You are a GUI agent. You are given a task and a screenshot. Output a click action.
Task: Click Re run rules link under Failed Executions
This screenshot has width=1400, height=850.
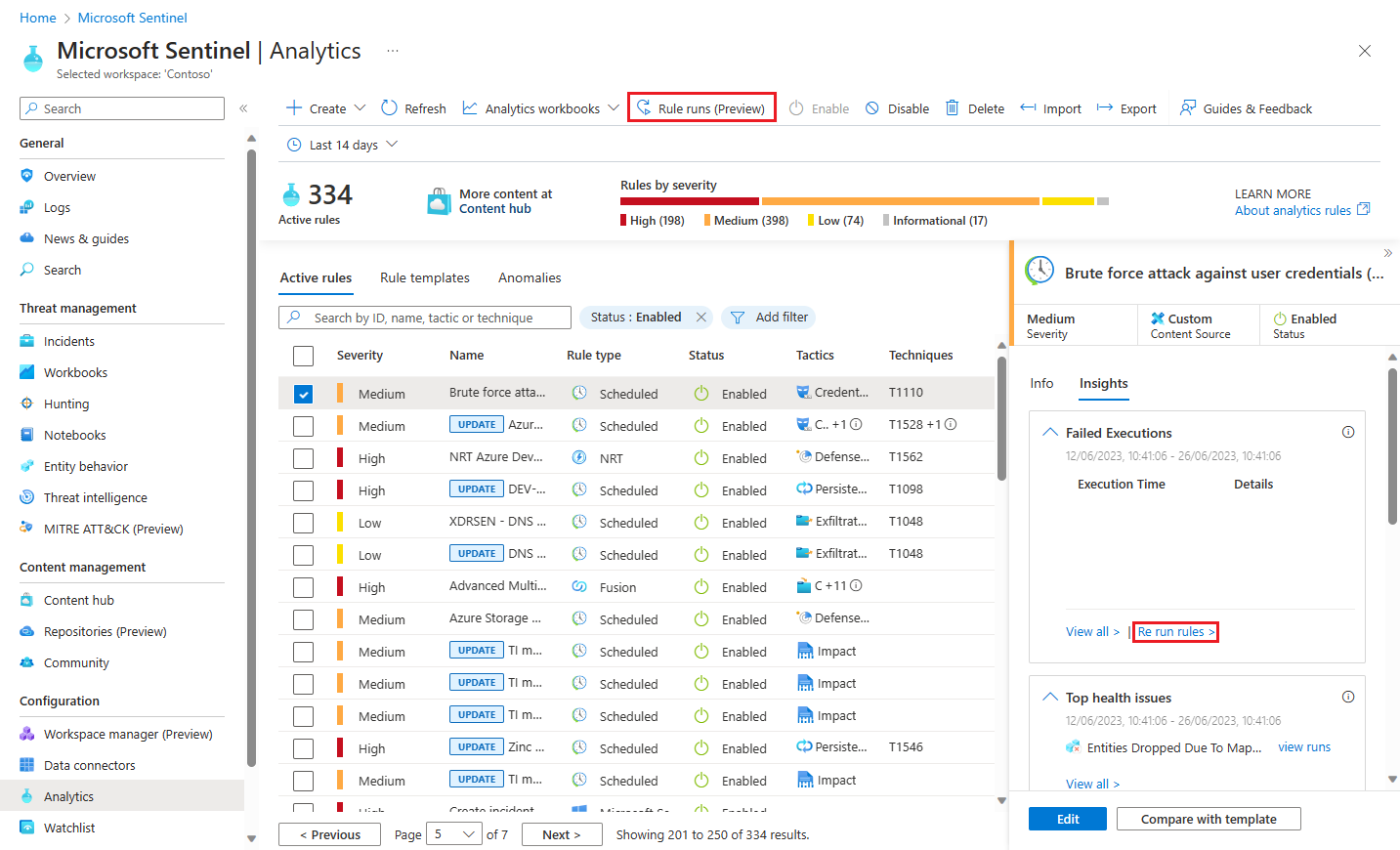(x=1174, y=631)
